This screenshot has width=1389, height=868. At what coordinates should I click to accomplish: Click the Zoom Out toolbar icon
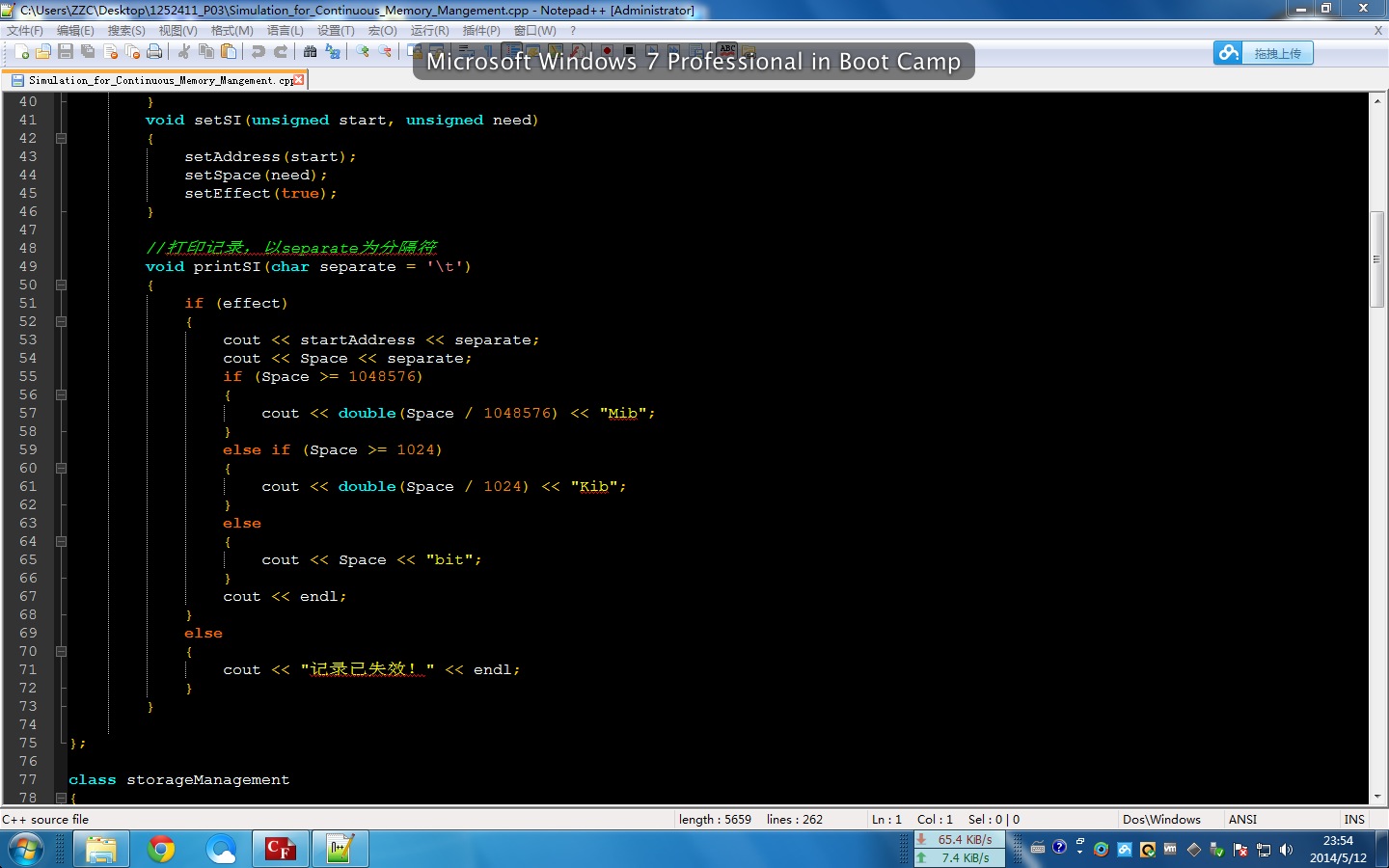click(x=384, y=51)
